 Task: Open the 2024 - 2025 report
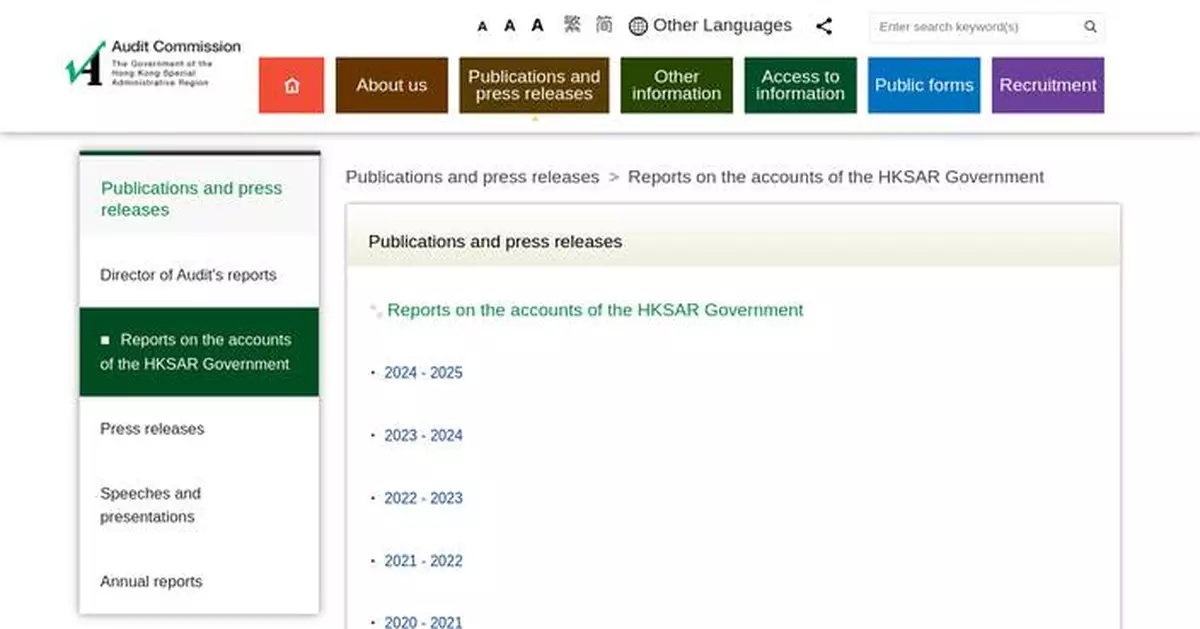(423, 373)
